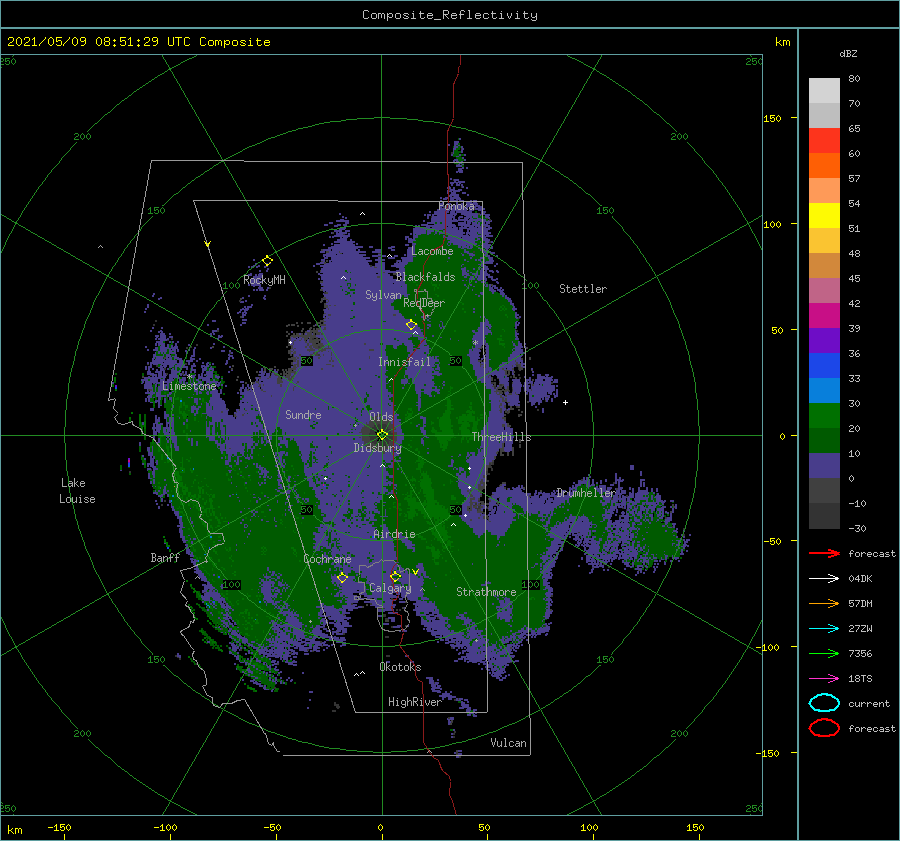Click the Didsbury city label

(377, 448)
